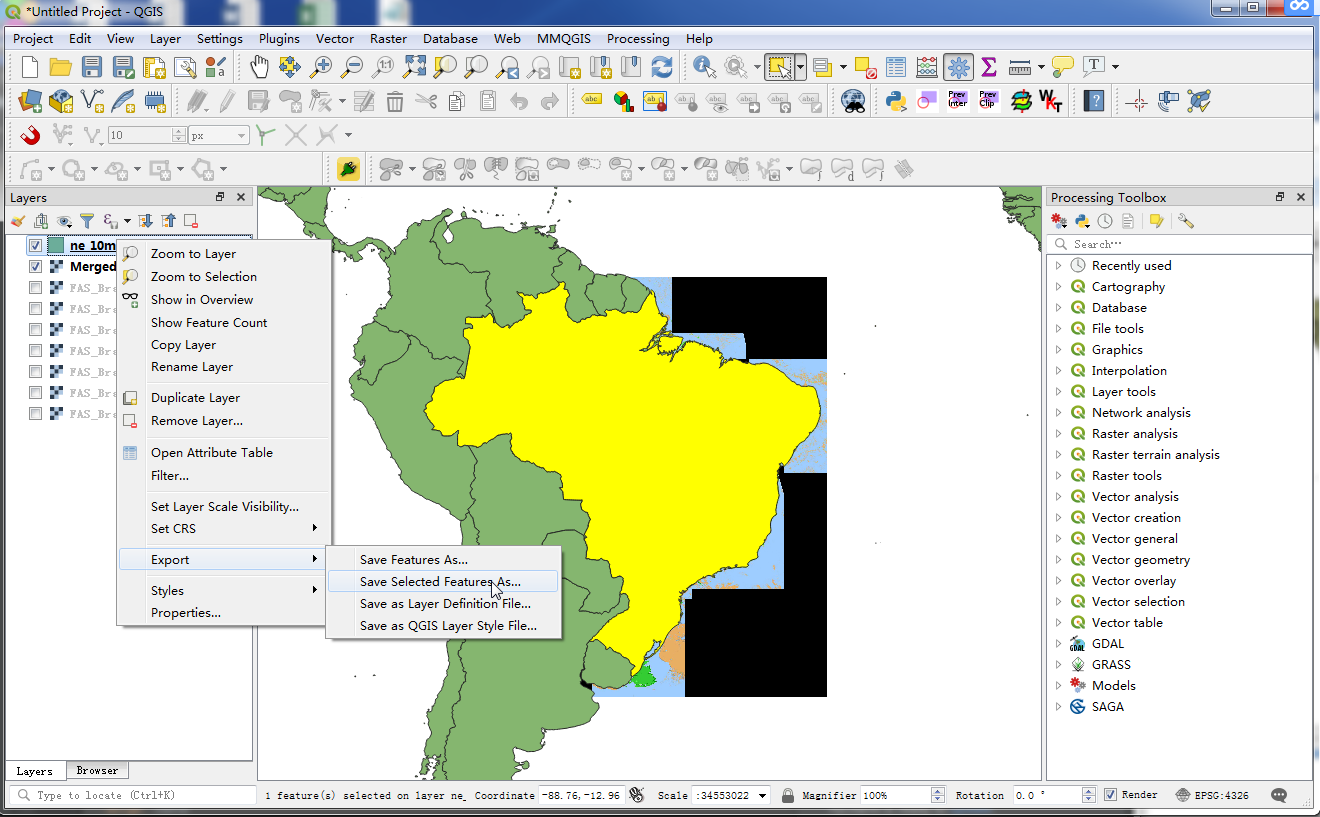The width and height of the screenshot is (1320, 817).
Task: Select the Pan Map hand tool
Action: point(259,67)
